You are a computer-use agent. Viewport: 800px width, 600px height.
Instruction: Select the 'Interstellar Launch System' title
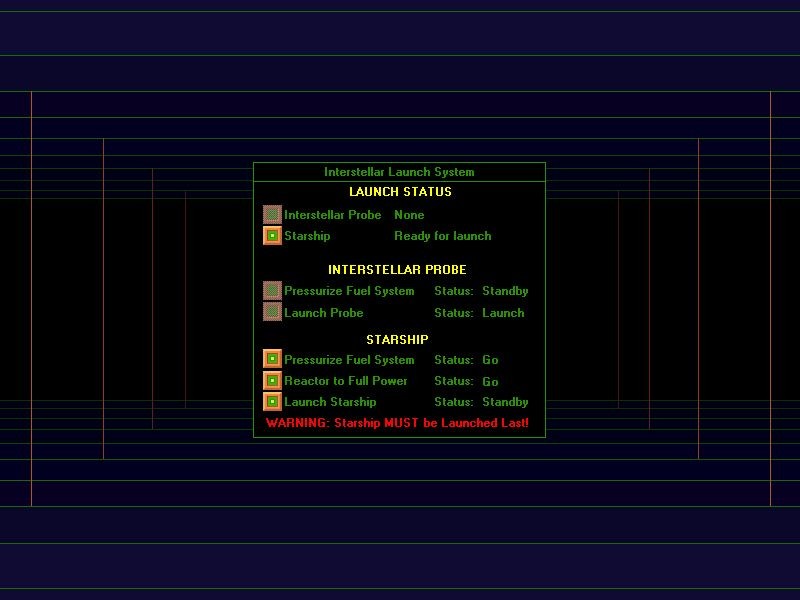(399, 172)
